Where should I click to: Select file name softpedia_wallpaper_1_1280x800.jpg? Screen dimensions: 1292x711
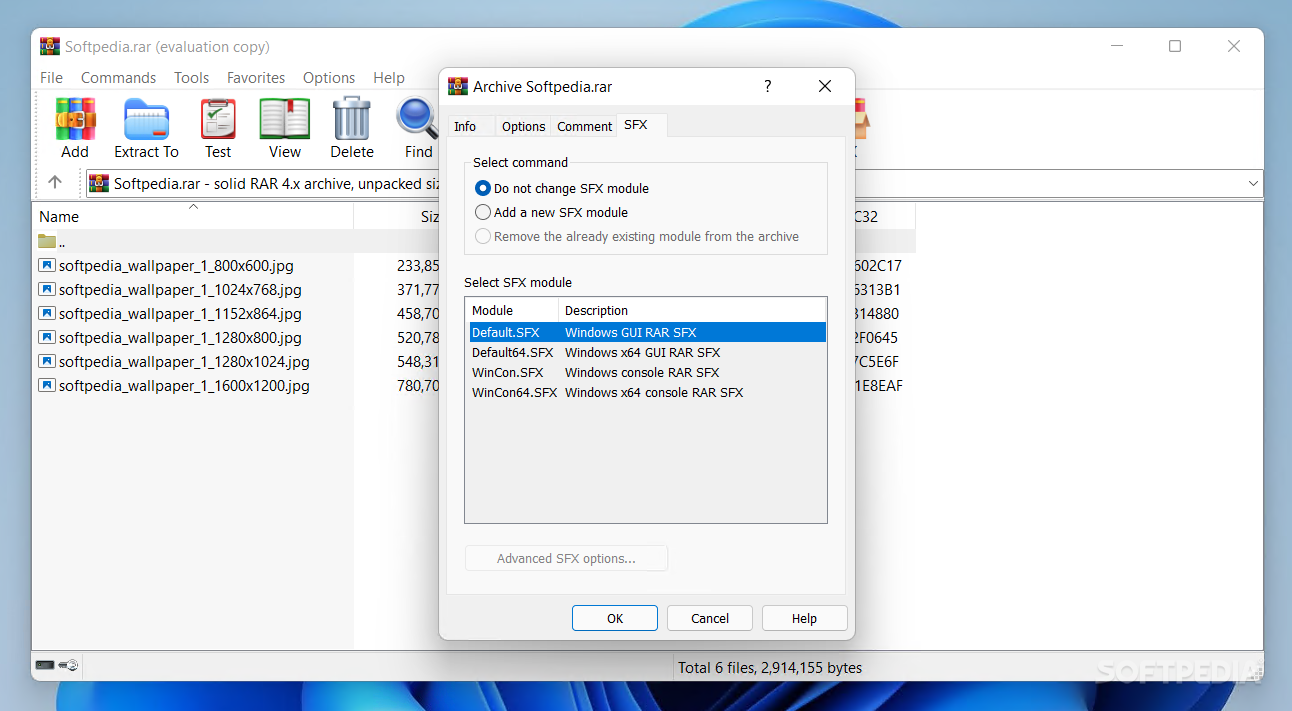[180, 337]
